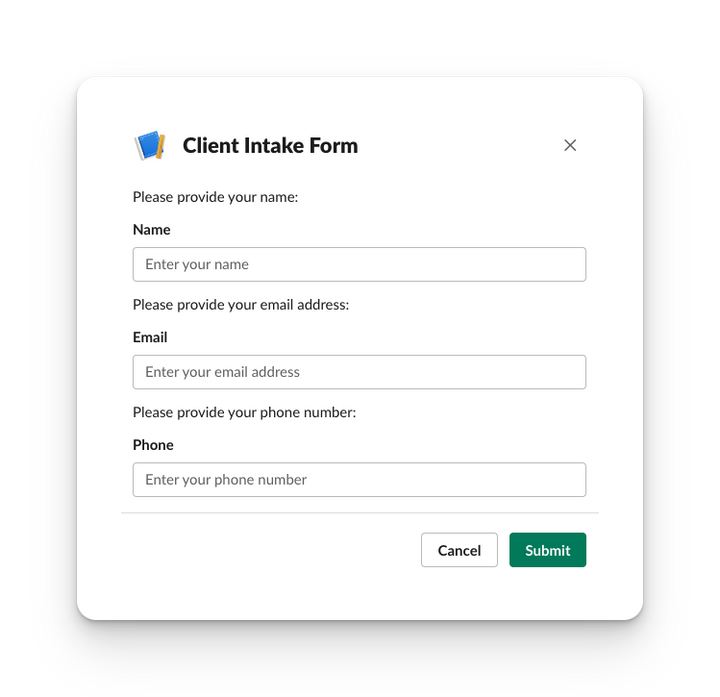Click the 'Please provide your name:' text
The width and height of the screenshot is (720, 697).
tap(216, 197)
